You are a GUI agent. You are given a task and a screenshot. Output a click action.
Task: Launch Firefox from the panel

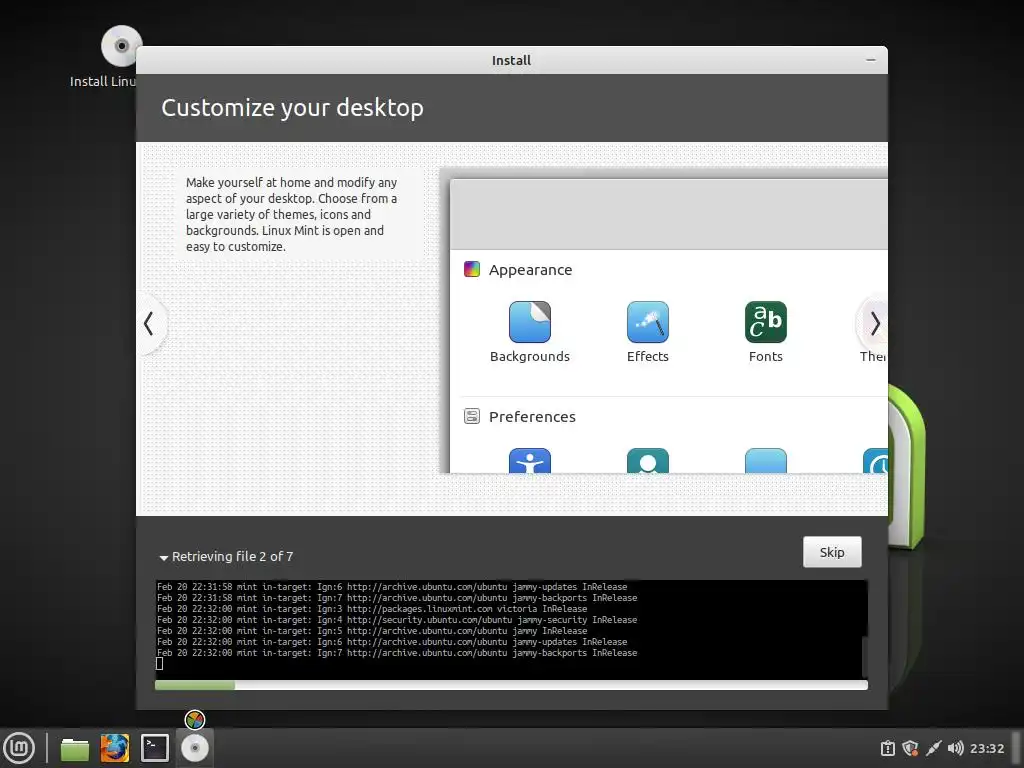(114, 748)
